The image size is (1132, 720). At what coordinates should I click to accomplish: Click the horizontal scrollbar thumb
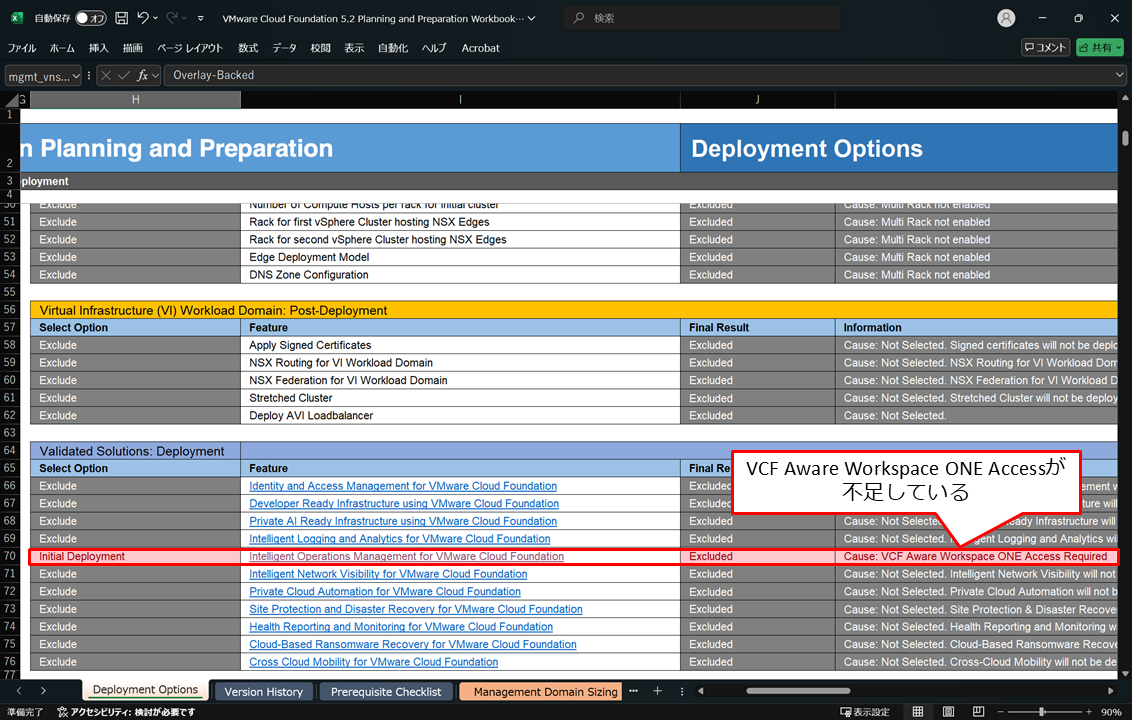pos(798,691)
